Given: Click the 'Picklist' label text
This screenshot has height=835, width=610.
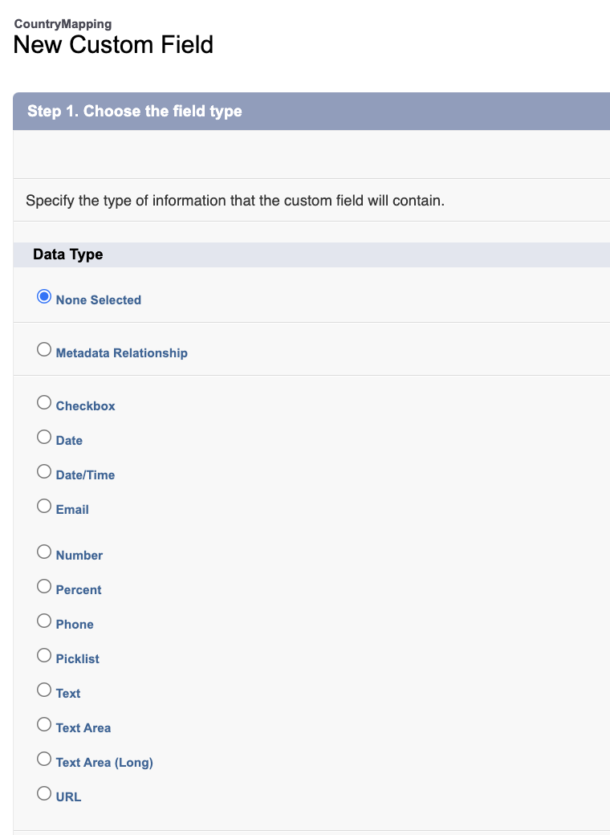Looking at the screenshot, I should click(x=77, y=659).
